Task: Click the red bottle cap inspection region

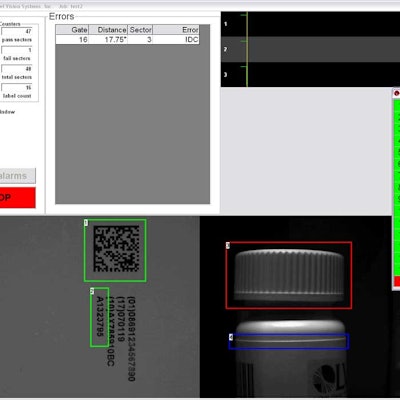Action: [x=289, y=275]
